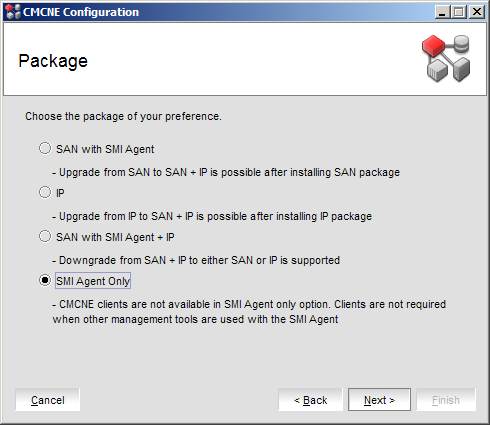Screen dimensions: 490x425
Task: Click the CMCNE app icon in title bar
Action: click(x=13, y=12)
